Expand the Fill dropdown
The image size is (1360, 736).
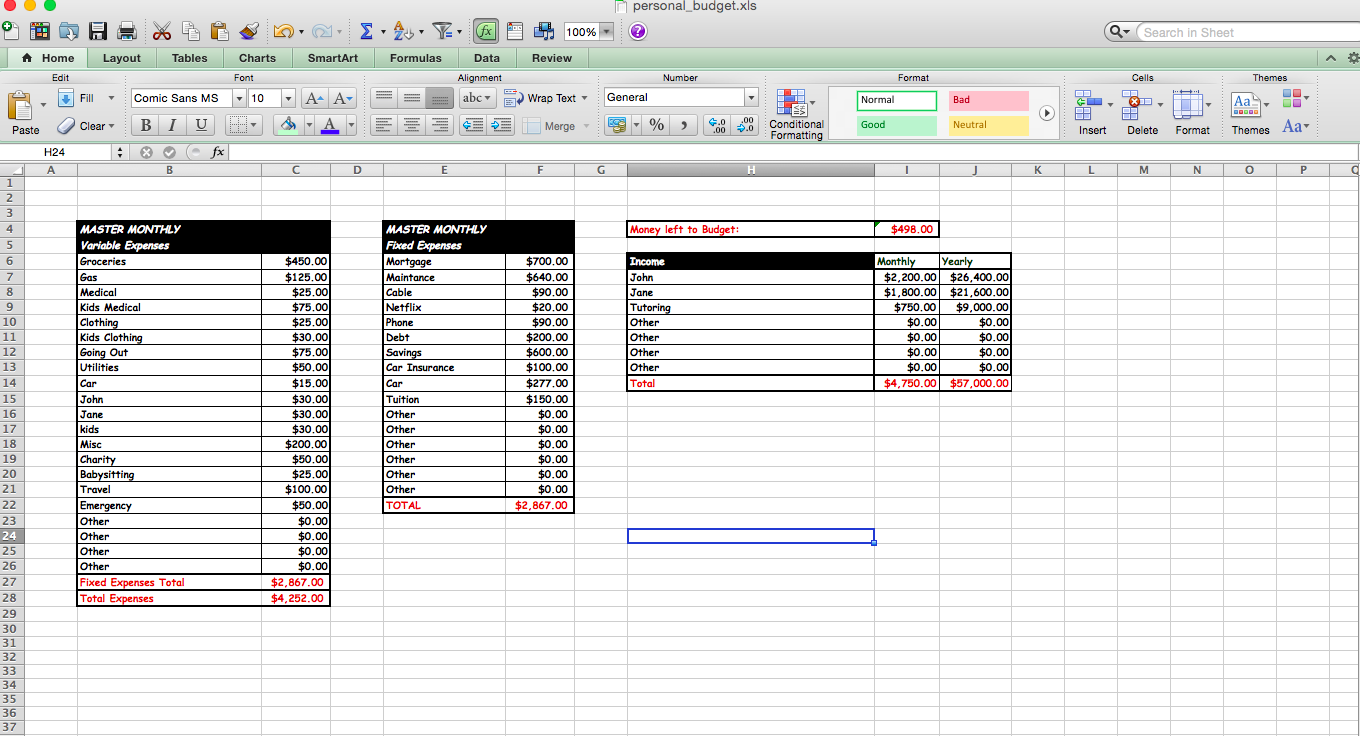tap(111, 98)
